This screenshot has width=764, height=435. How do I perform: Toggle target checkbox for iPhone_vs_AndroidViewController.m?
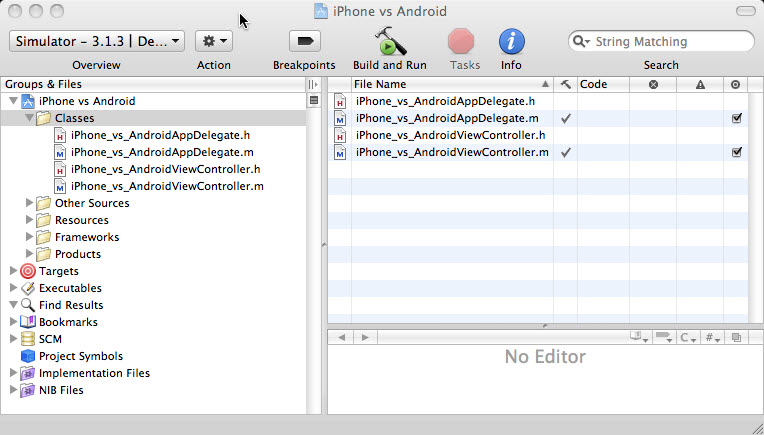(x=737, y=152)
